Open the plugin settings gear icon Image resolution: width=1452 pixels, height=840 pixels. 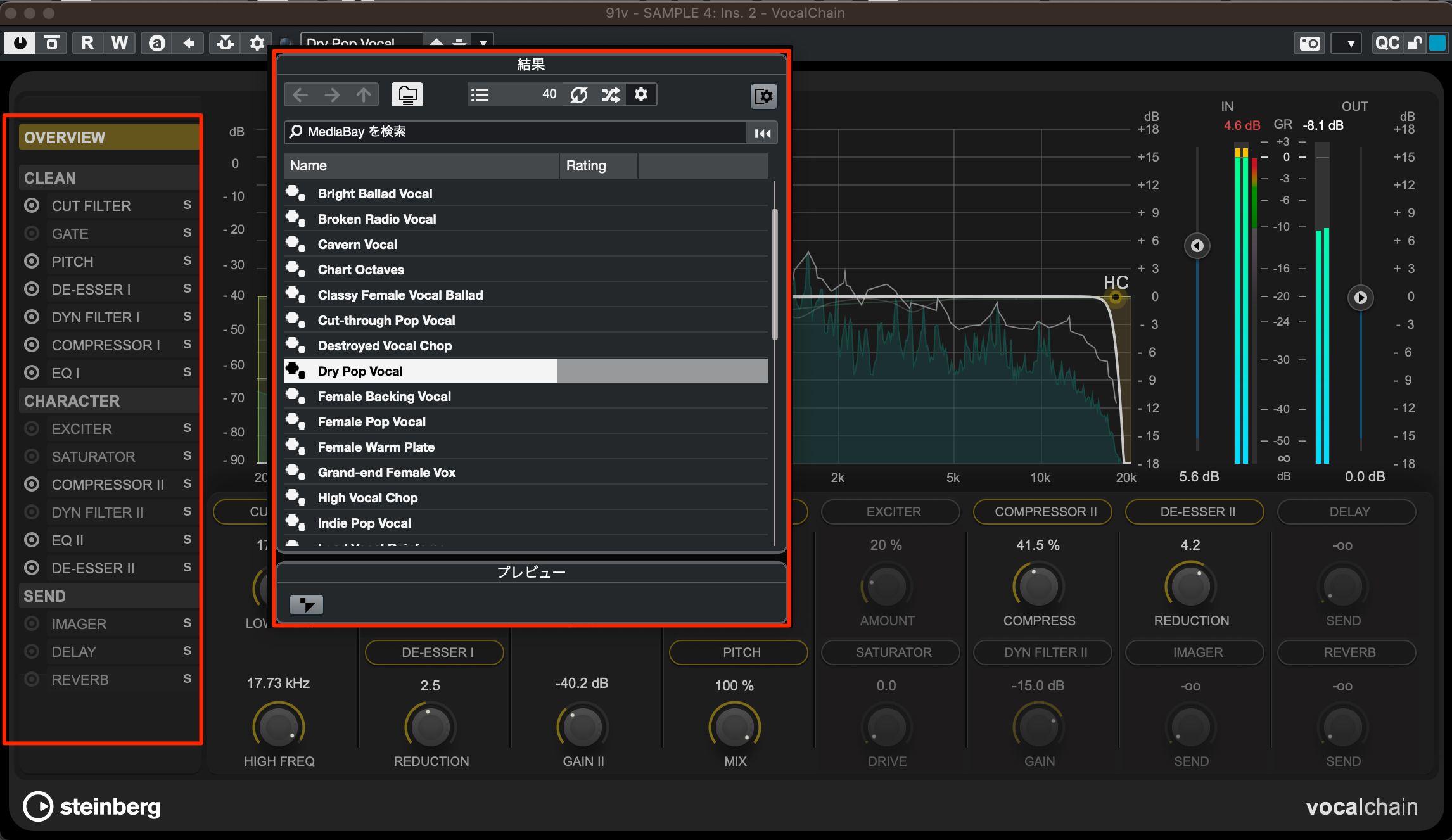[x=257, y=42]
